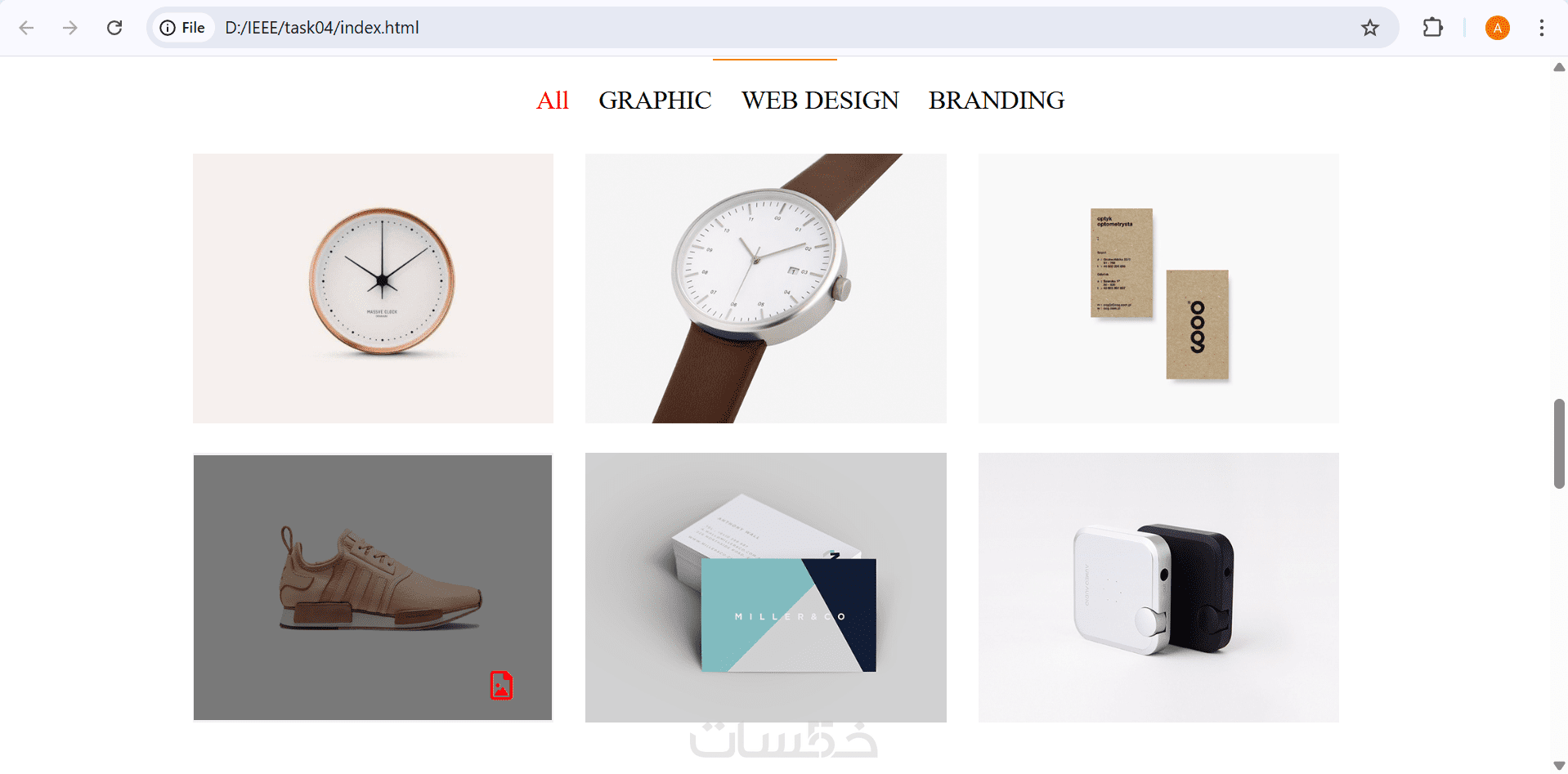The image size is (1568, 774).
Task: Show WEB DESIGN portfolio items
Action: tap(820, 101)
